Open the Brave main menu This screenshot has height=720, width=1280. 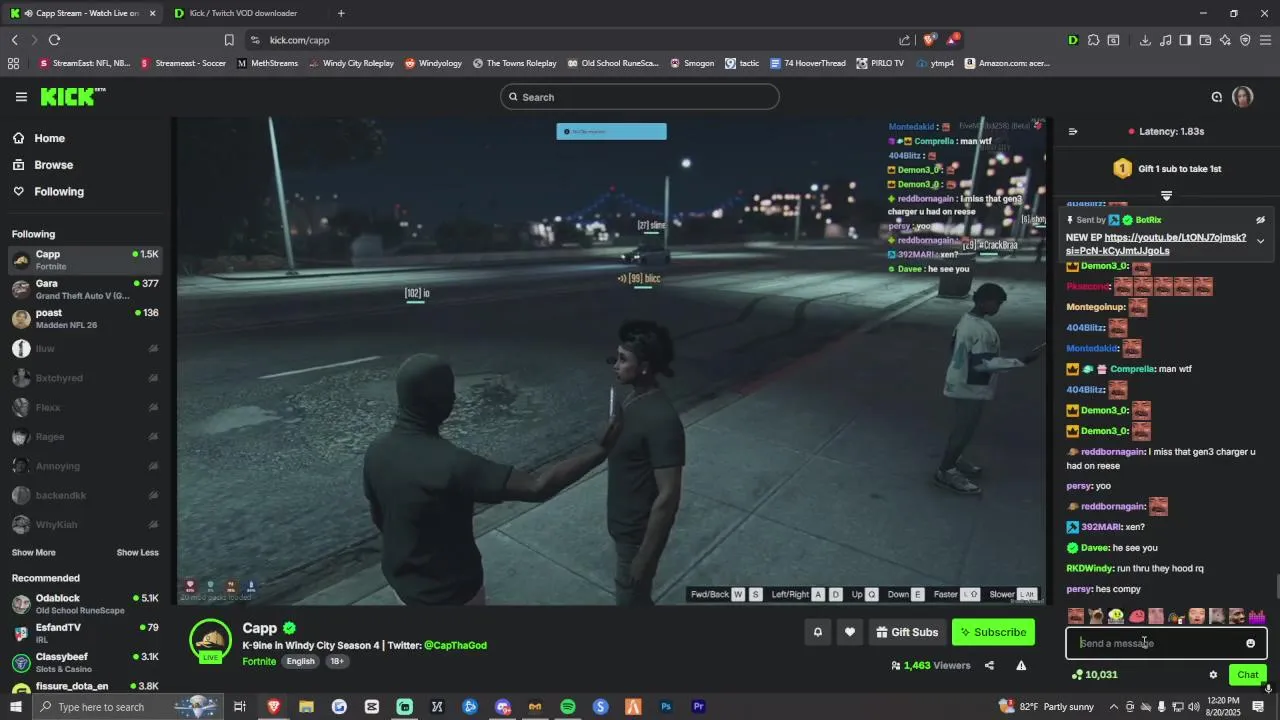coord(1266,40)
